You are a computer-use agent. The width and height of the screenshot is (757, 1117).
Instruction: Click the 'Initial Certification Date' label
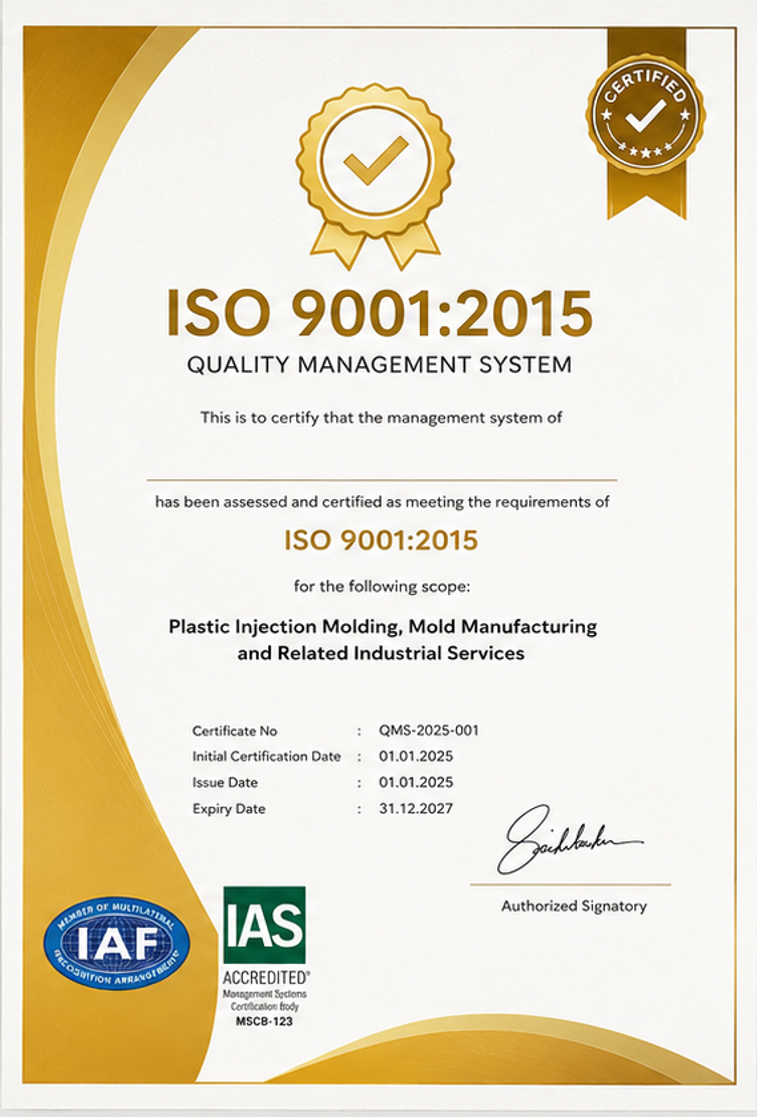click(x=266, y=757)
